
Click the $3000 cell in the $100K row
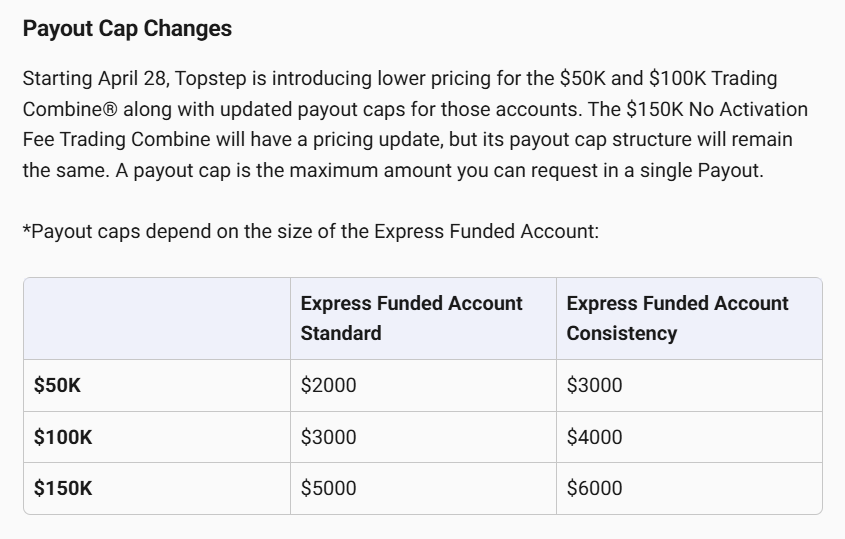click(423, 437)
